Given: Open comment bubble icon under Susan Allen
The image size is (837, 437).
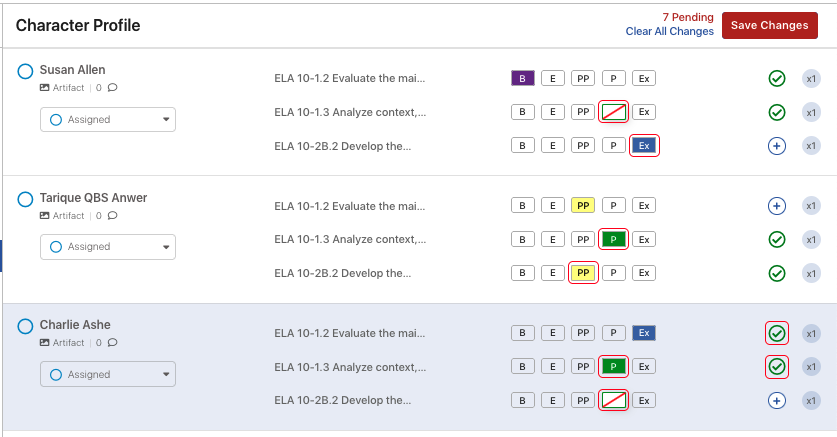Looking at the screenshot, I should [x=112, y=88].
